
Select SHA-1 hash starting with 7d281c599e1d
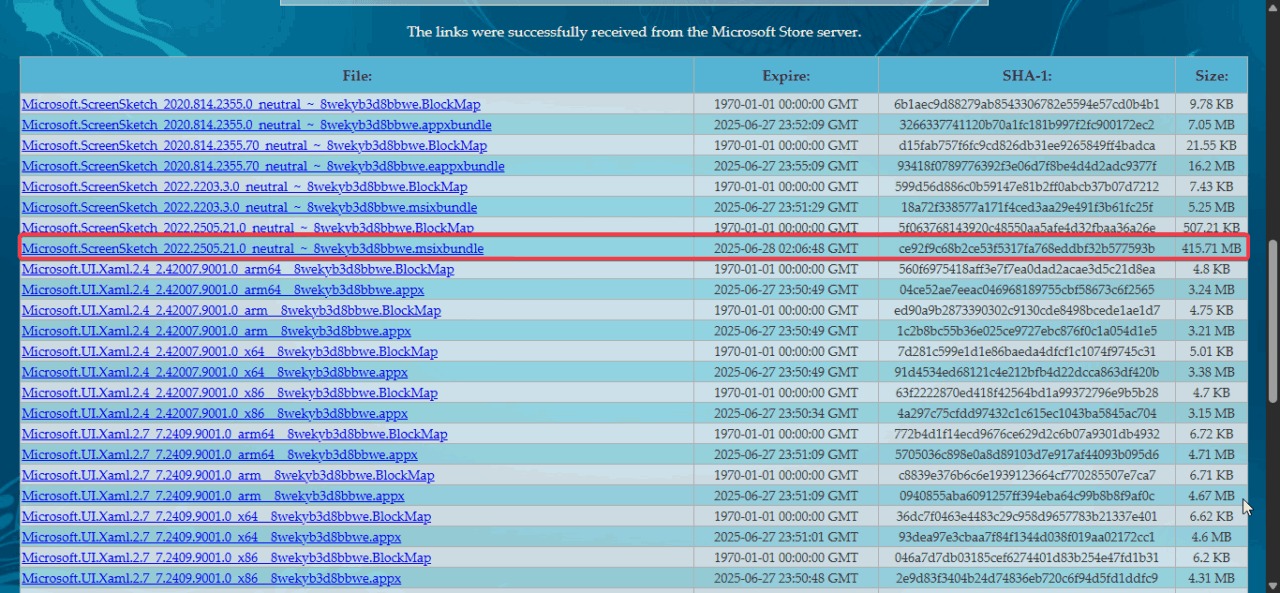pos(1027,351)
